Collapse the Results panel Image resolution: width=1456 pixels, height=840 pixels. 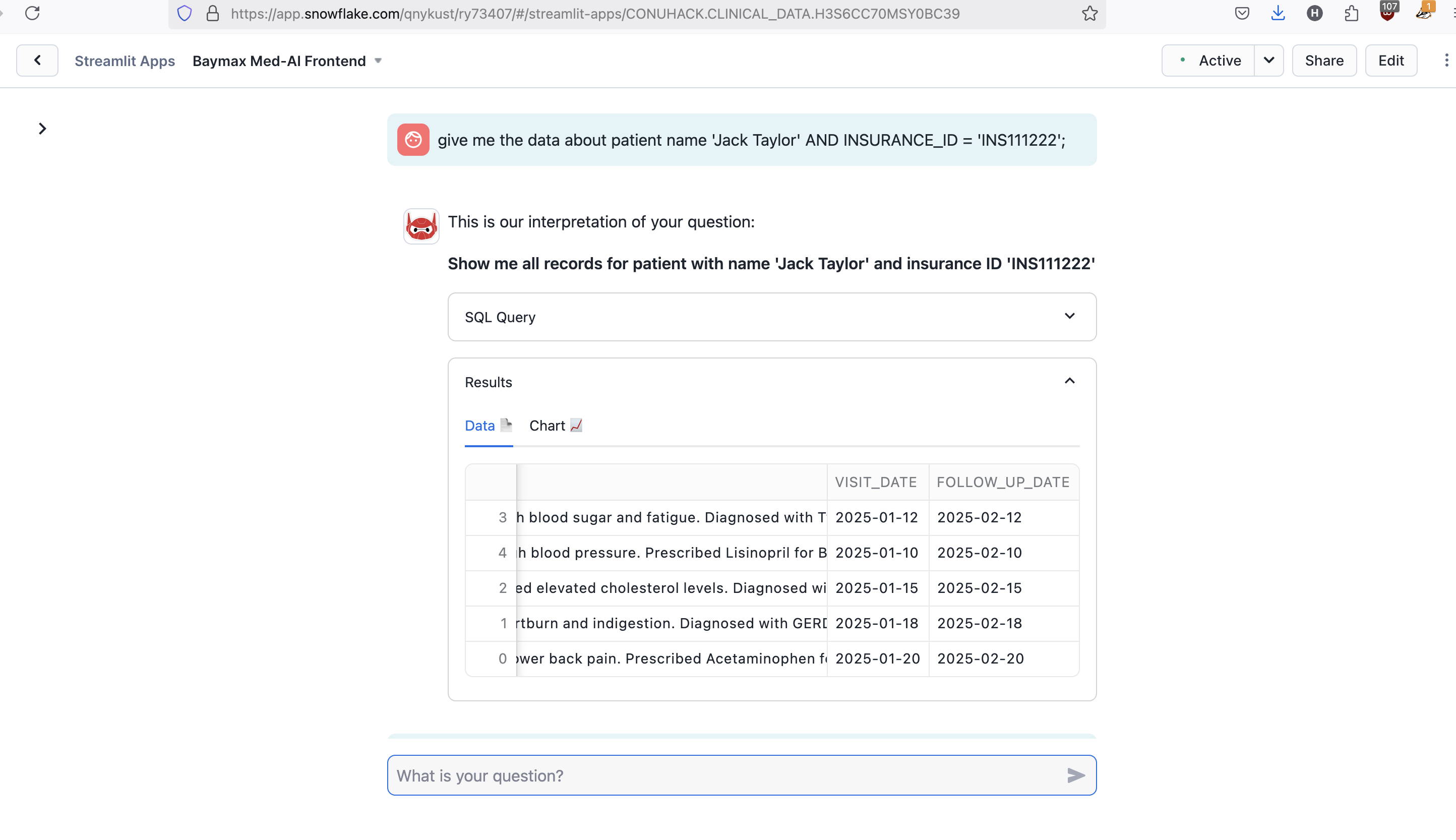(x=1068, y=381)
